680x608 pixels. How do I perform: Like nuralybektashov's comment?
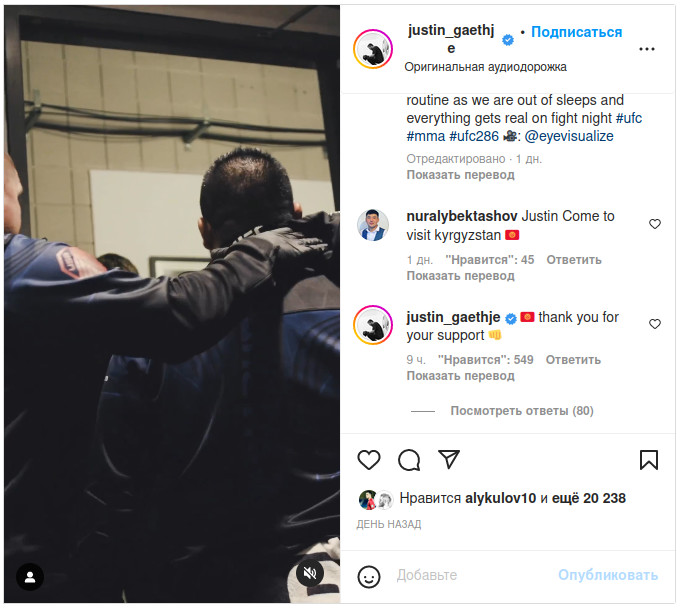655,224
